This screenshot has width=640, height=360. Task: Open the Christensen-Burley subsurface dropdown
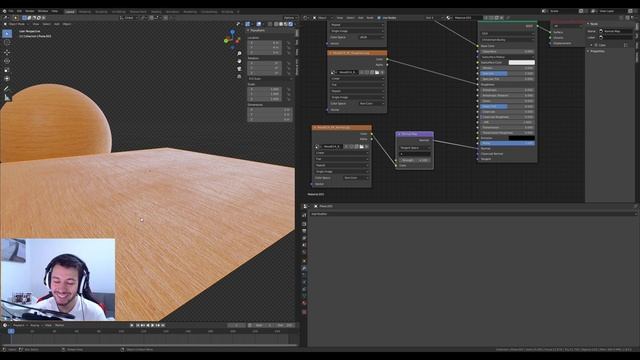(x=507, y=40)
